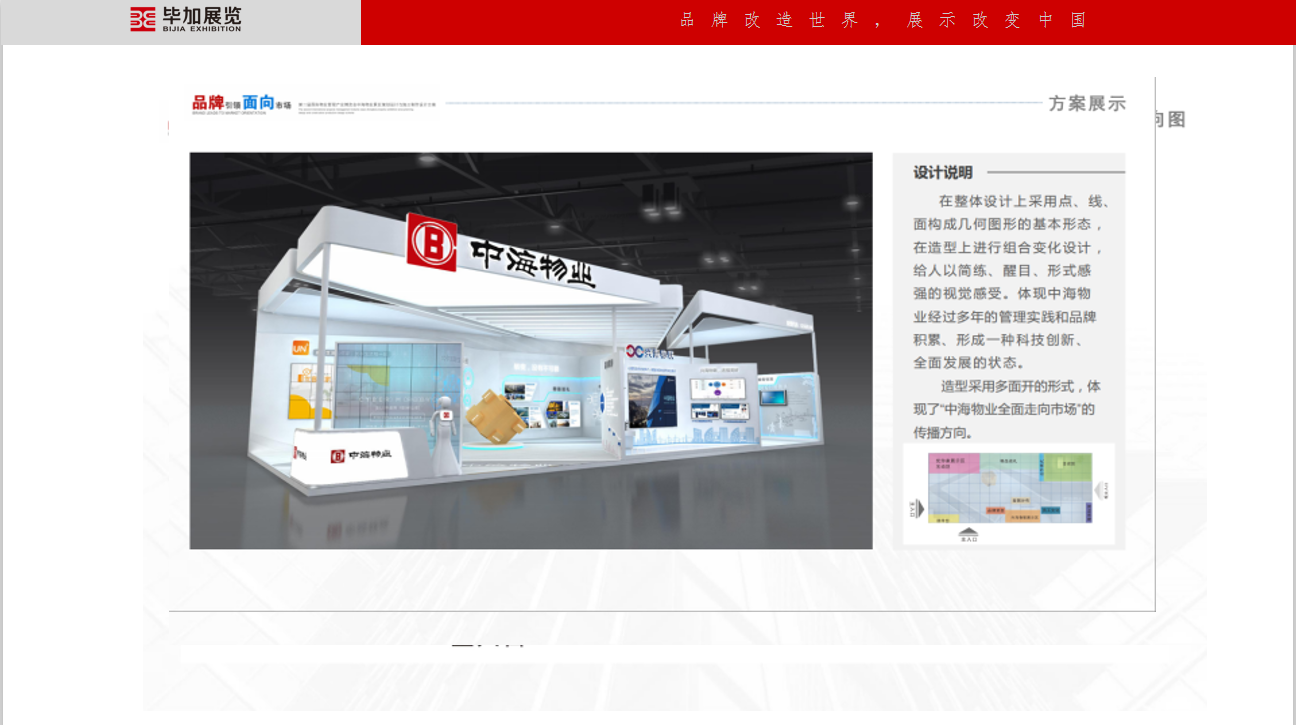
Task: Click the 方案展示 title text
Action: tap(1087, 103)
